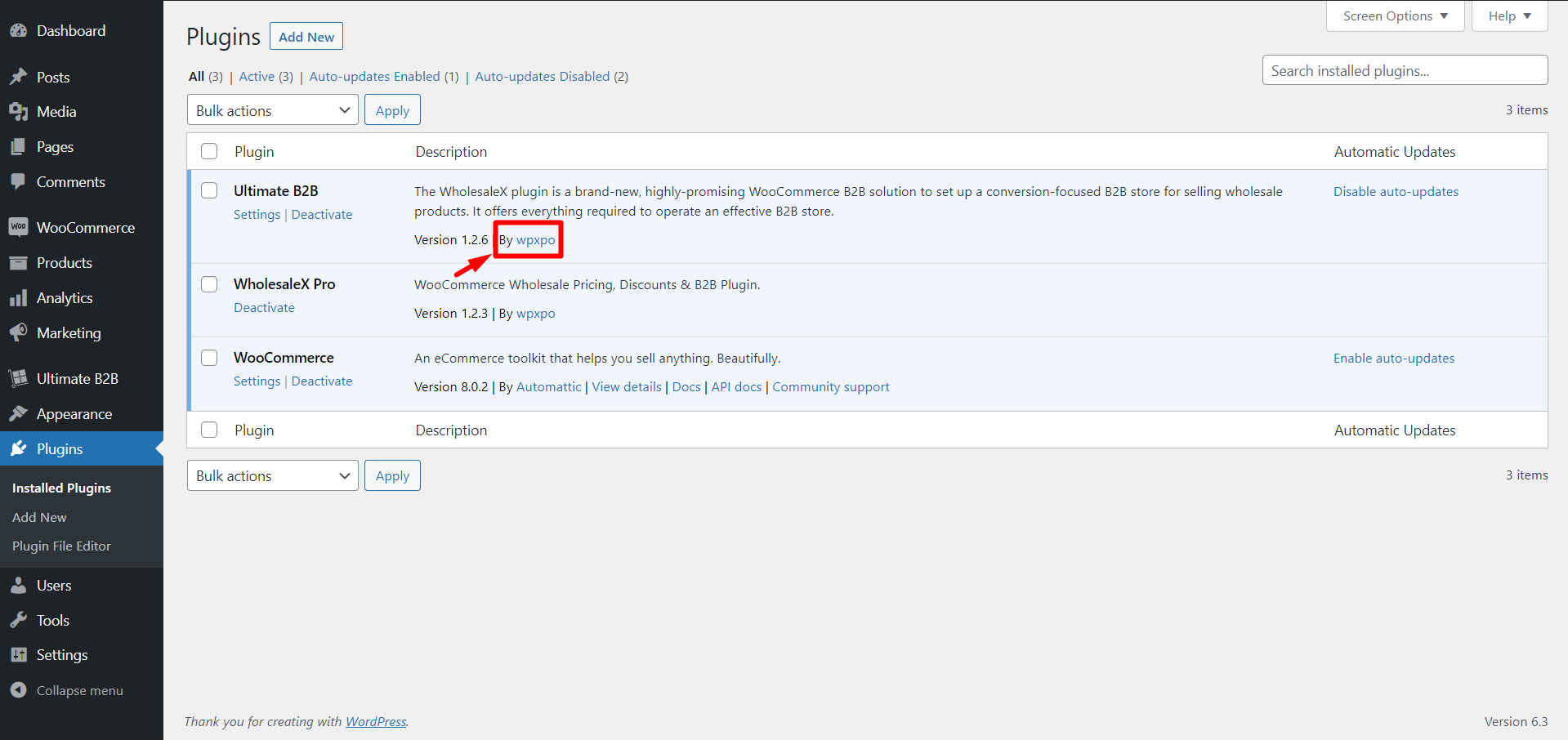1568x740 pixels.
Task: Click the Ultimate B2B cart icon in sidebar
Action: click(x=18, y=378)
